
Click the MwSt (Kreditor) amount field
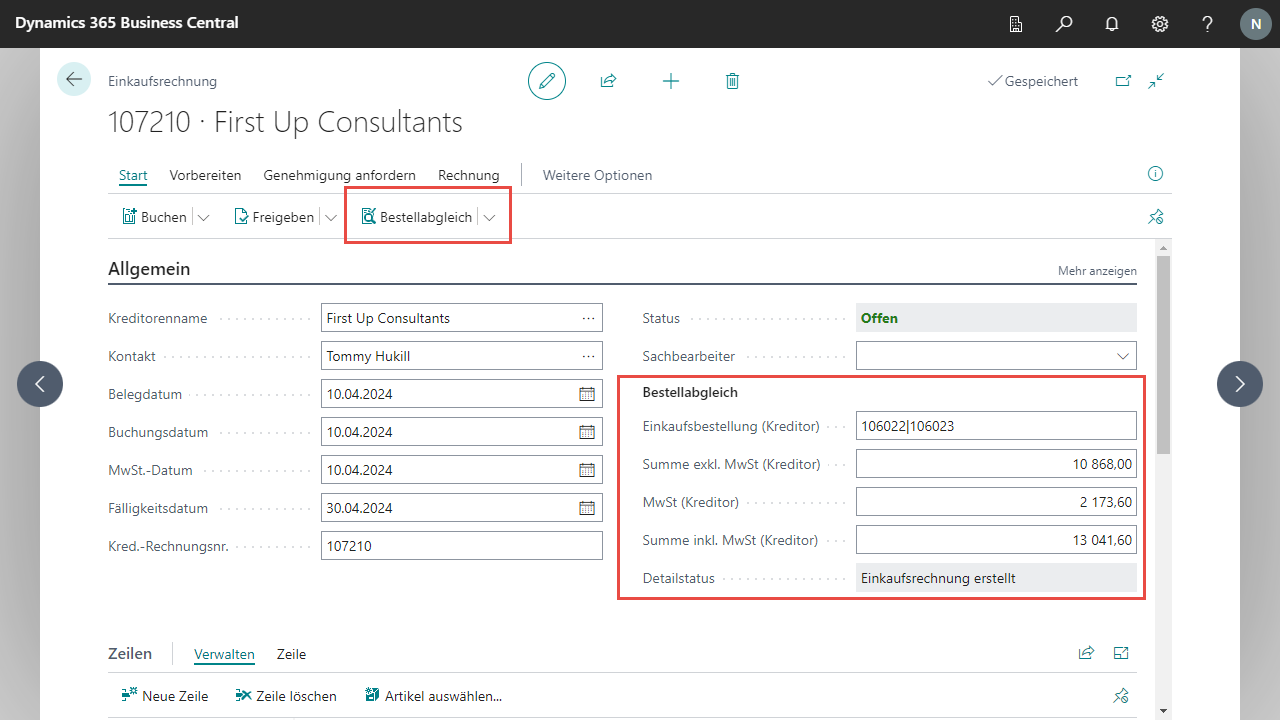pyautogui.click(x=996, y=502)
